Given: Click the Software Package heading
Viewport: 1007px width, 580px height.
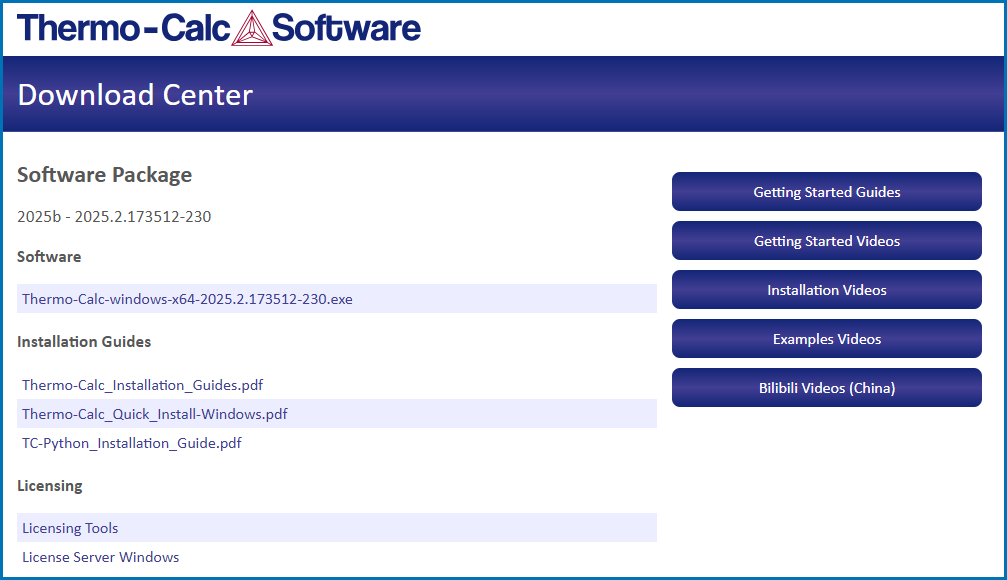Looking at the screenshot, I should (105, 175).
